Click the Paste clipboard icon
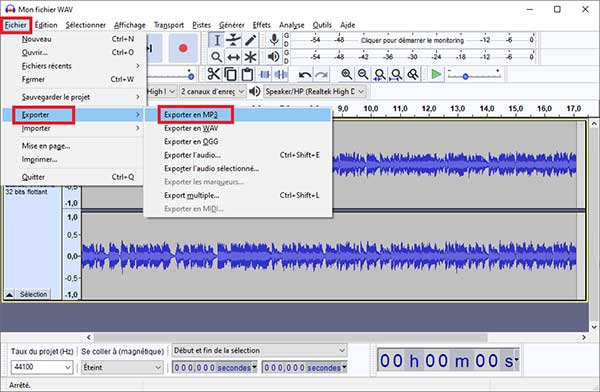The image size is (600, 392). [247, 74]
